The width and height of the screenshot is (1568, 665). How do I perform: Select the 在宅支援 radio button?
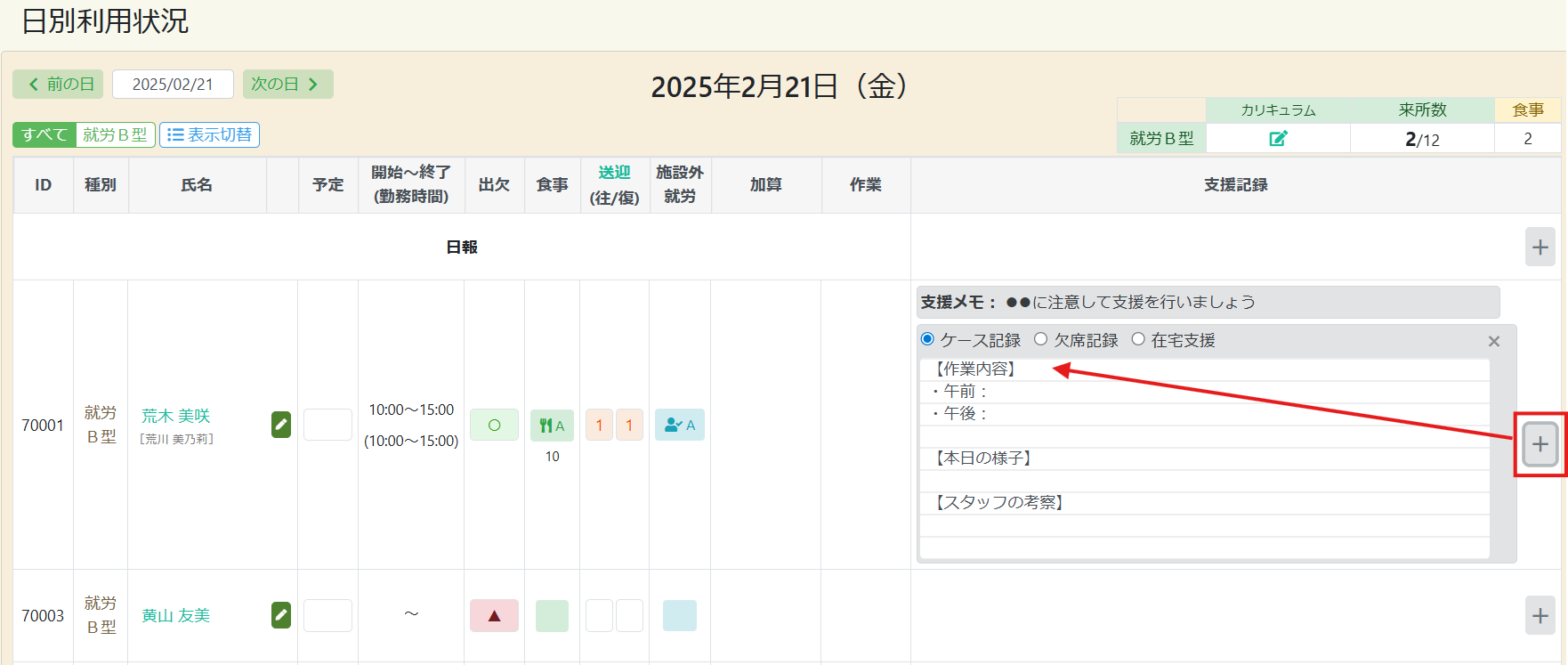(x=1137, y=339)
